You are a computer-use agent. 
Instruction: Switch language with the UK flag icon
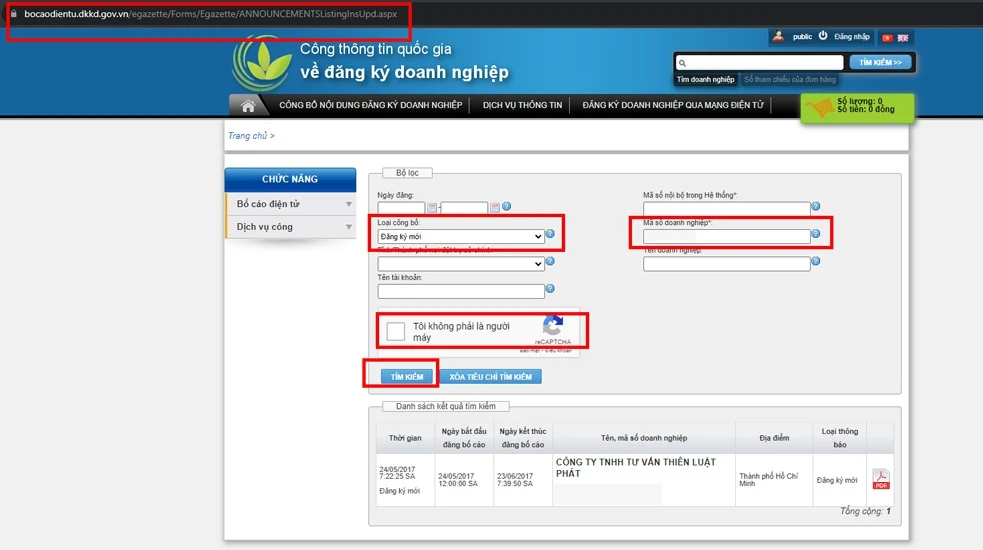[903, 38]
